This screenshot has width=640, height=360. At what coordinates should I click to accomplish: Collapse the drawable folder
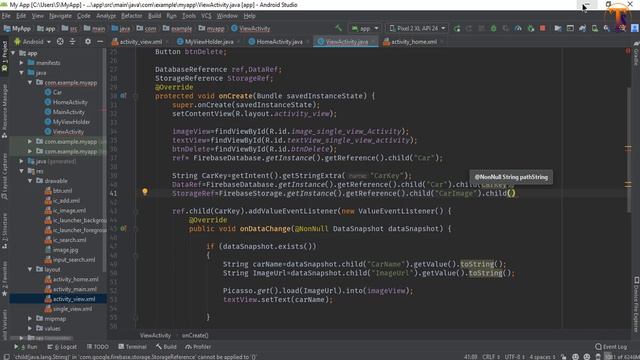click(x=30, y=180)
